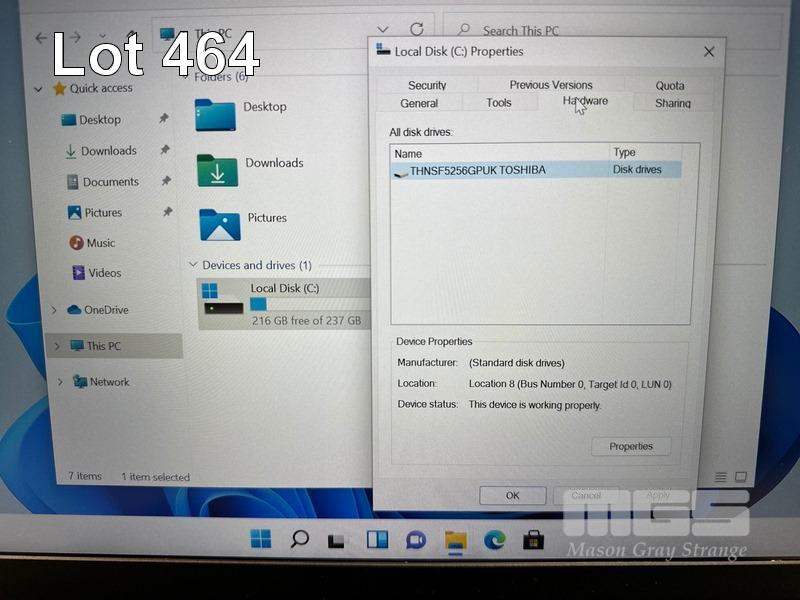The height and width of the screenshot is (600, 800).
Task: Open the address bar history dropdown
Action: tap(383, 30)
